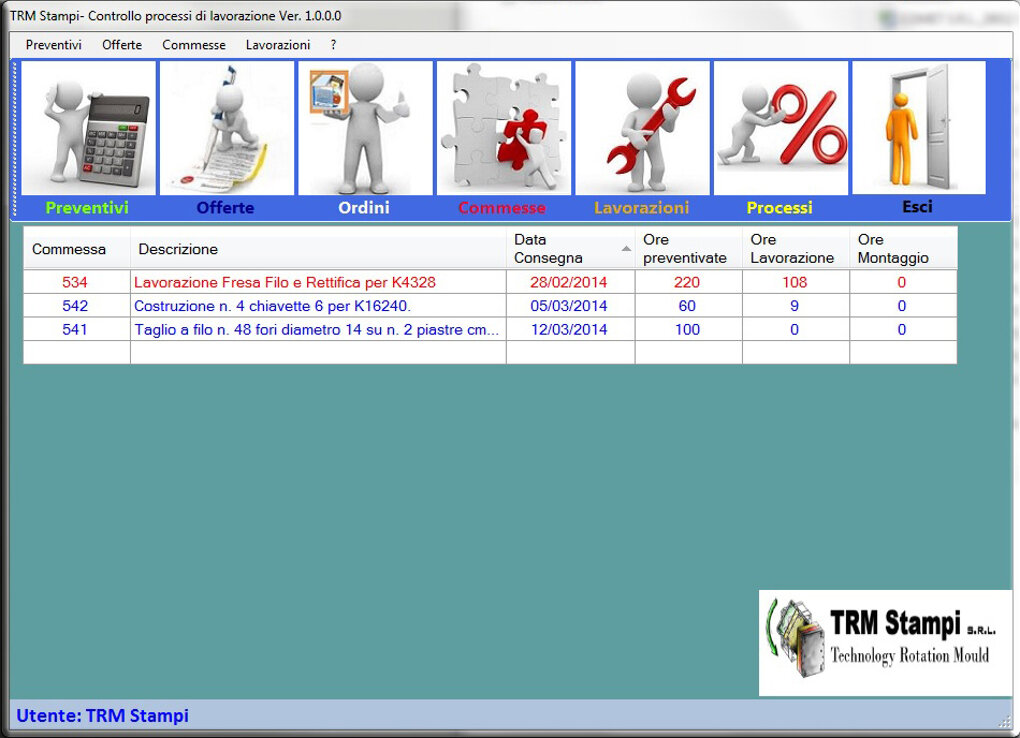The image size is (1020, 738).
Task: Click the Data Consegna sort arrow
Action: (x=626, y=249)
